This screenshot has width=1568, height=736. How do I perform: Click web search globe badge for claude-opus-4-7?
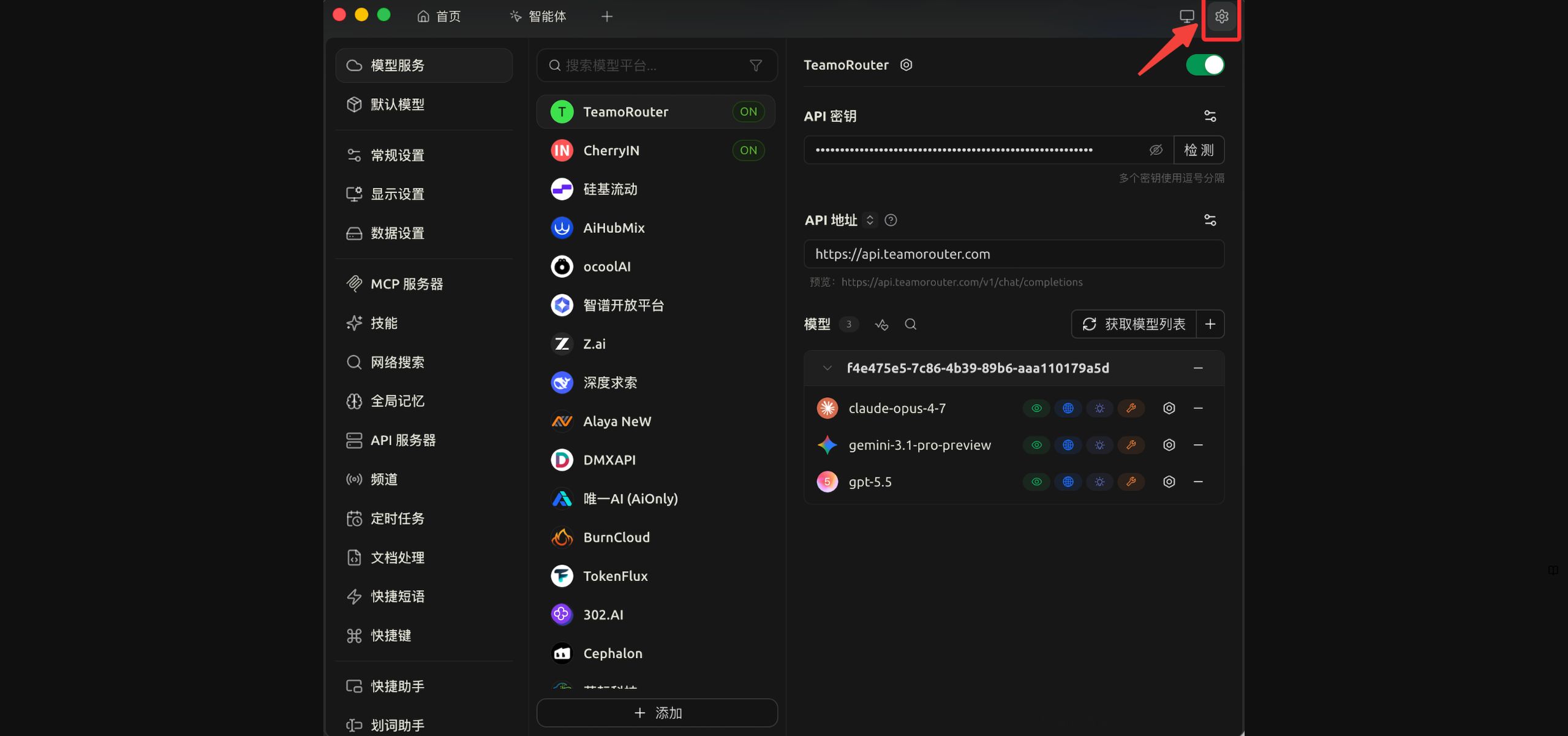[1068, 408]
